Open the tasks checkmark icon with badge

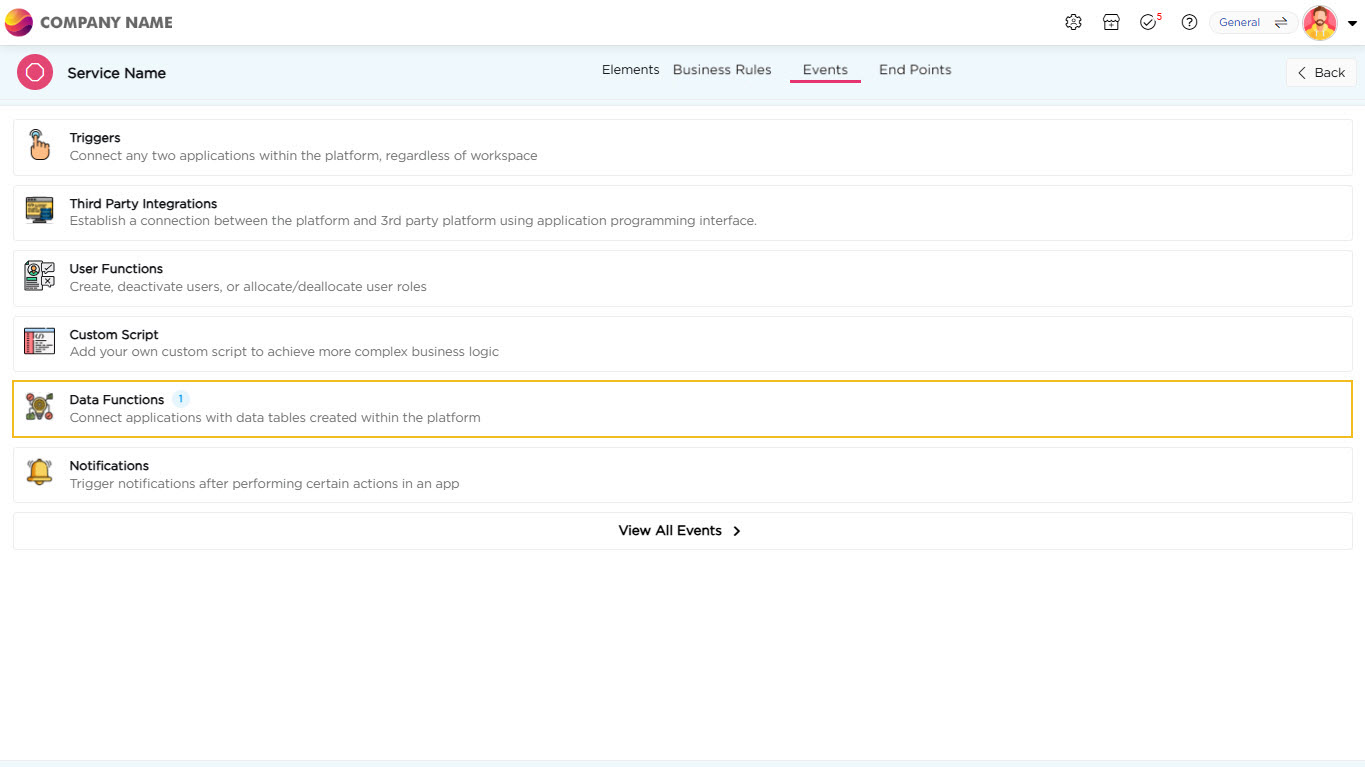[x=1148, y=22]
